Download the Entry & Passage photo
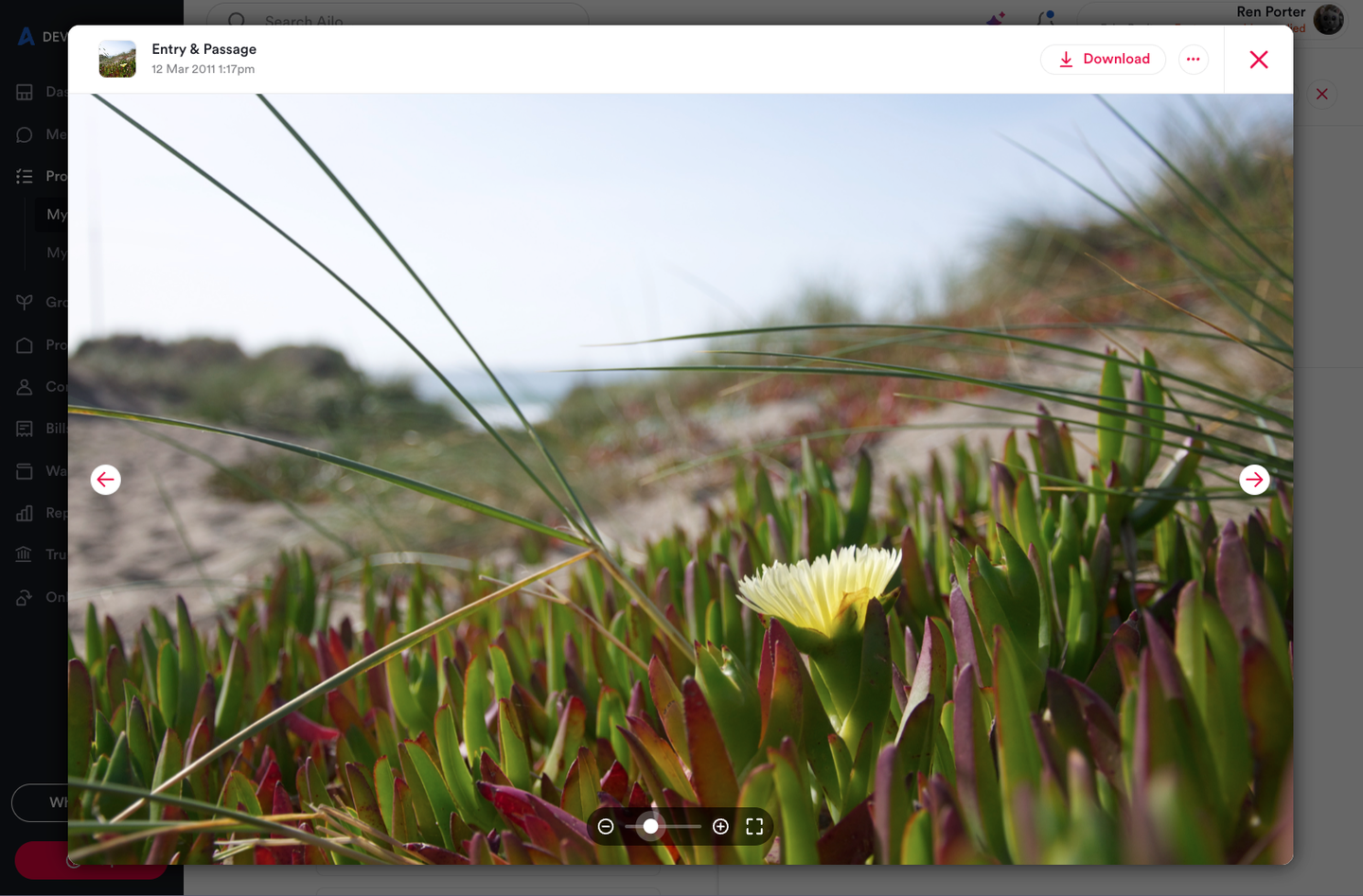The image size is (1363, 896). pos(1103,59)
